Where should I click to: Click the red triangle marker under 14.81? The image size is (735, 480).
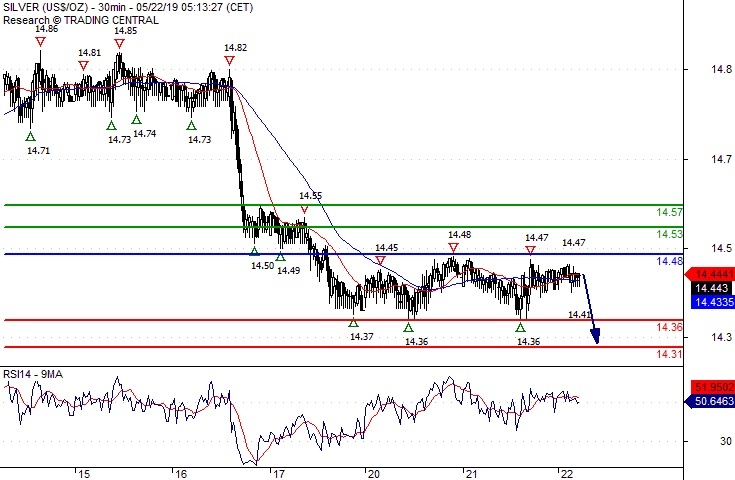coord(83,66)
